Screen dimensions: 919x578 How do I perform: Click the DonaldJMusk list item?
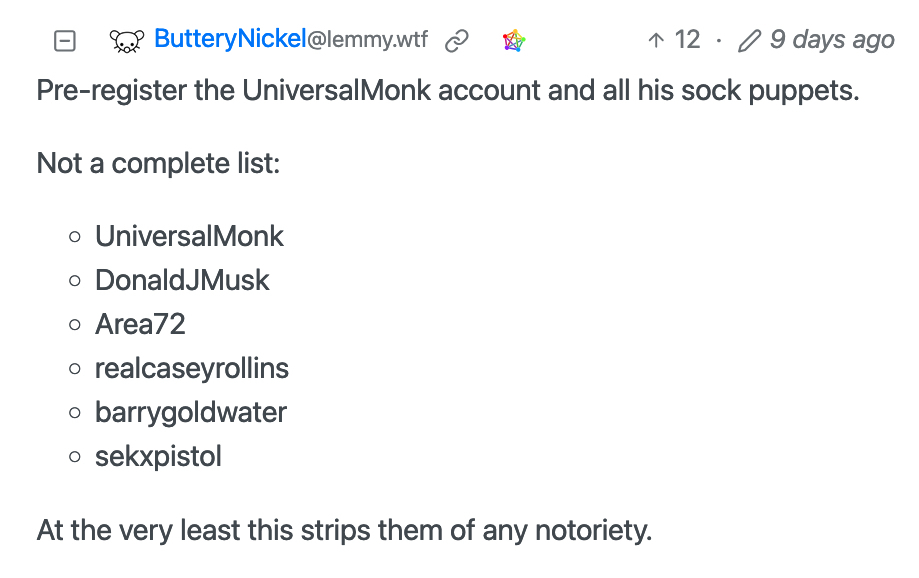(182, 280)
